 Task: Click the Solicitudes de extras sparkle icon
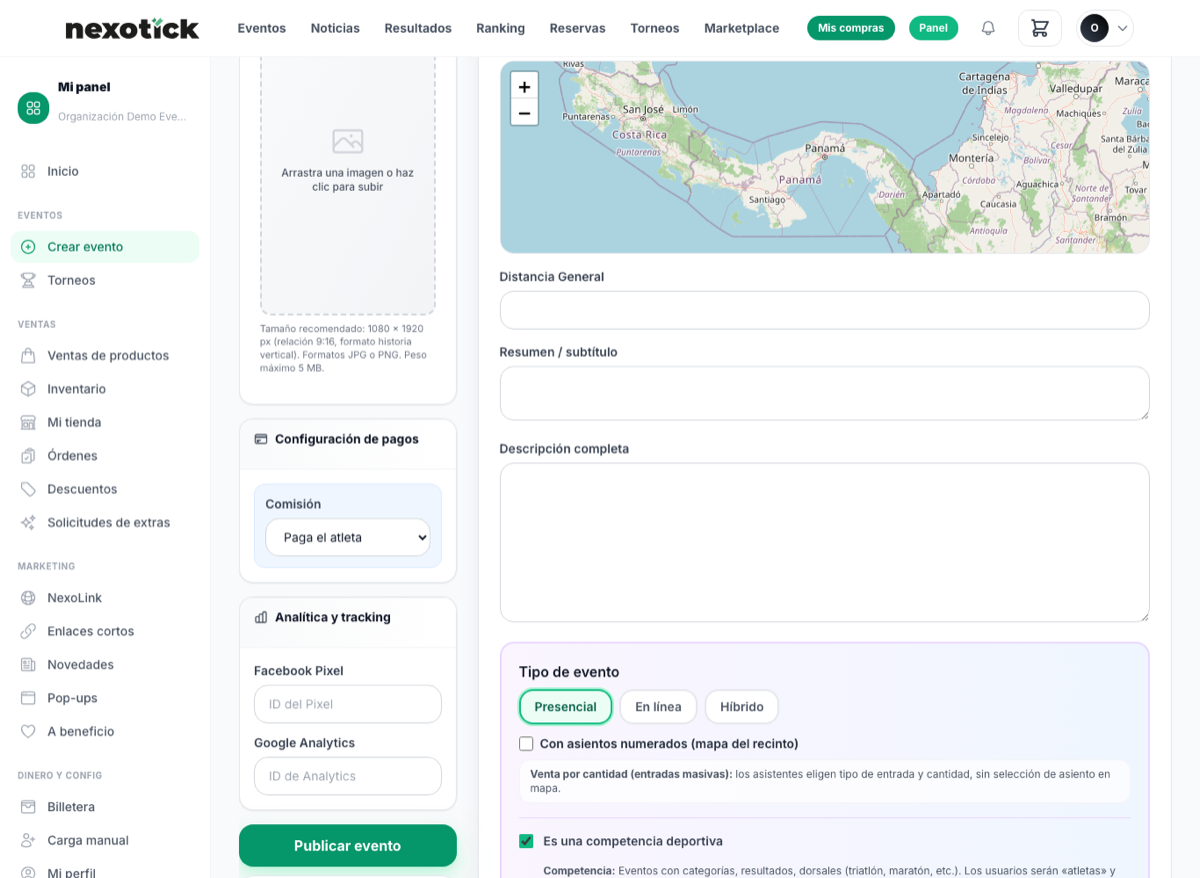tap(28, 522)
